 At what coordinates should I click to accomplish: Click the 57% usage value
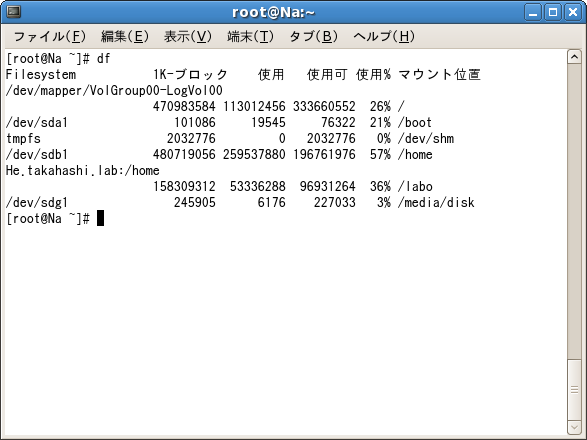380,155
